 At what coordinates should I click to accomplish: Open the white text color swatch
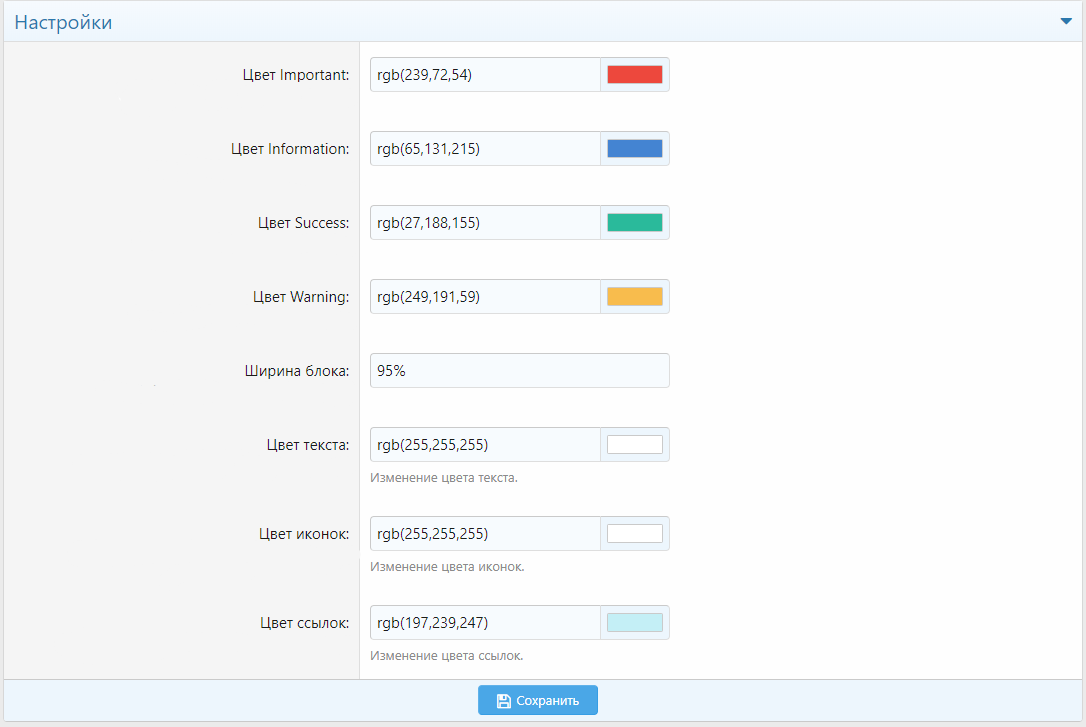point(634,445)
